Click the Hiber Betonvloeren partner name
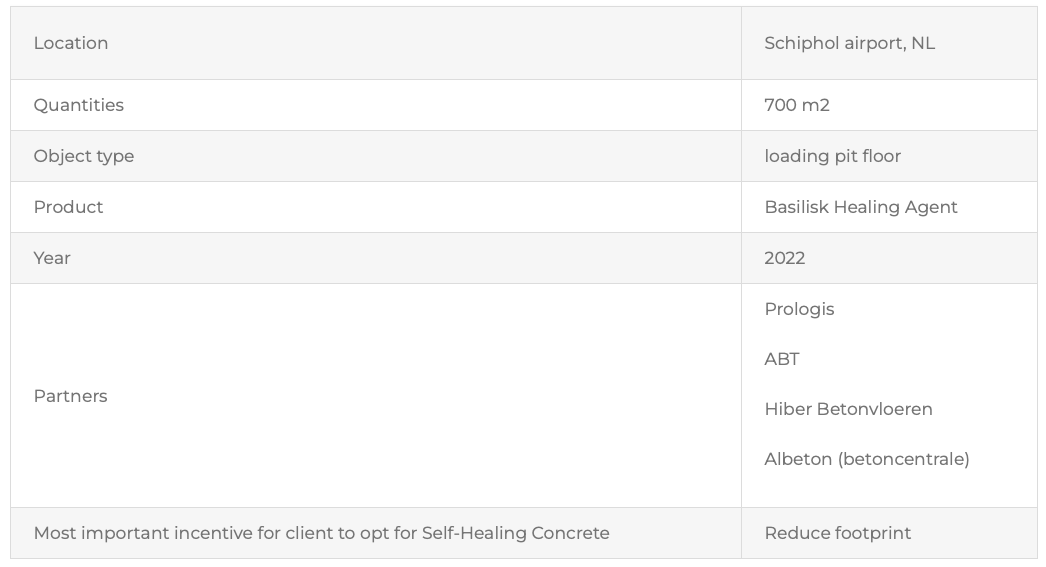Viewport: 1046px width, 567px height. [x=849, y=409]
